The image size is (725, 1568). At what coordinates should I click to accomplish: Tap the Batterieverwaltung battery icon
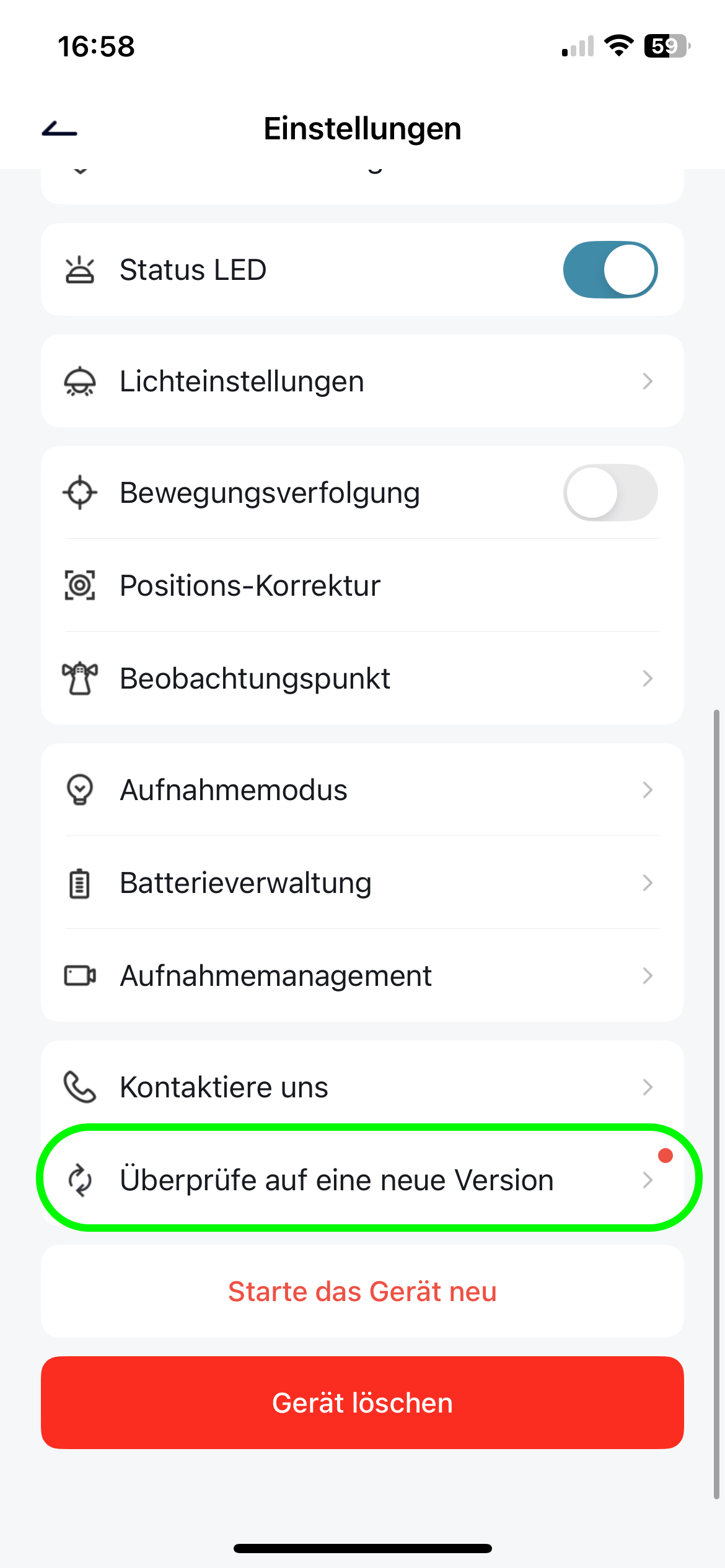[80, 883]
